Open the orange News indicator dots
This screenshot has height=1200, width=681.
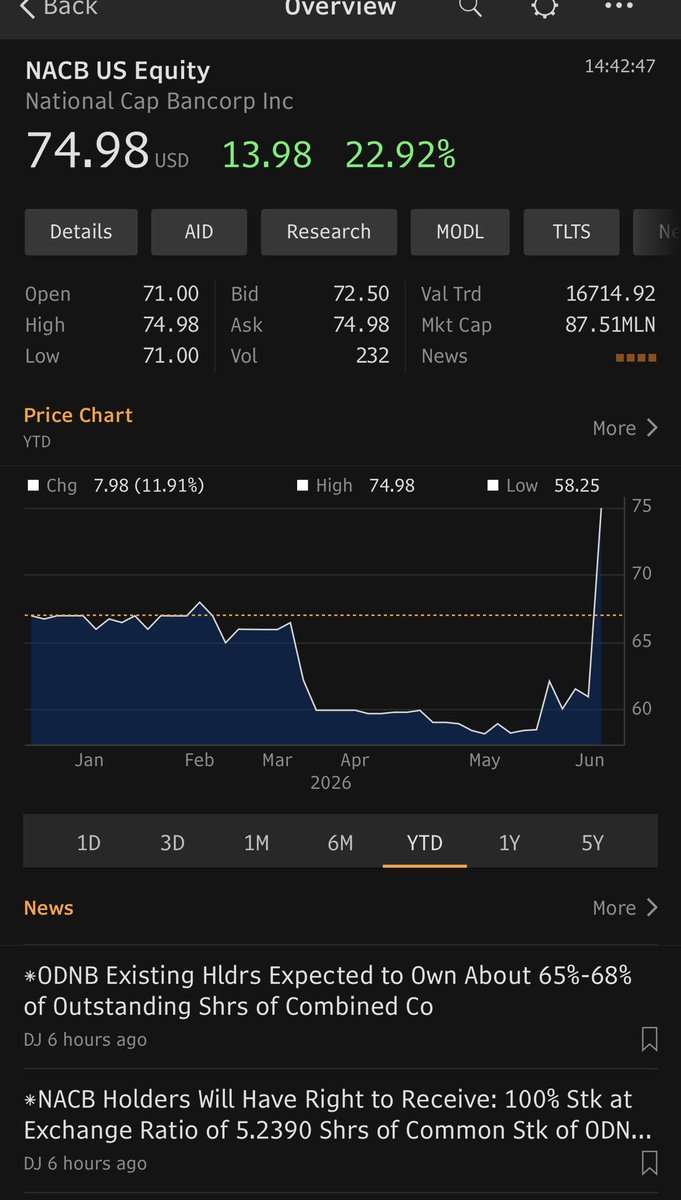pos(636,357)
